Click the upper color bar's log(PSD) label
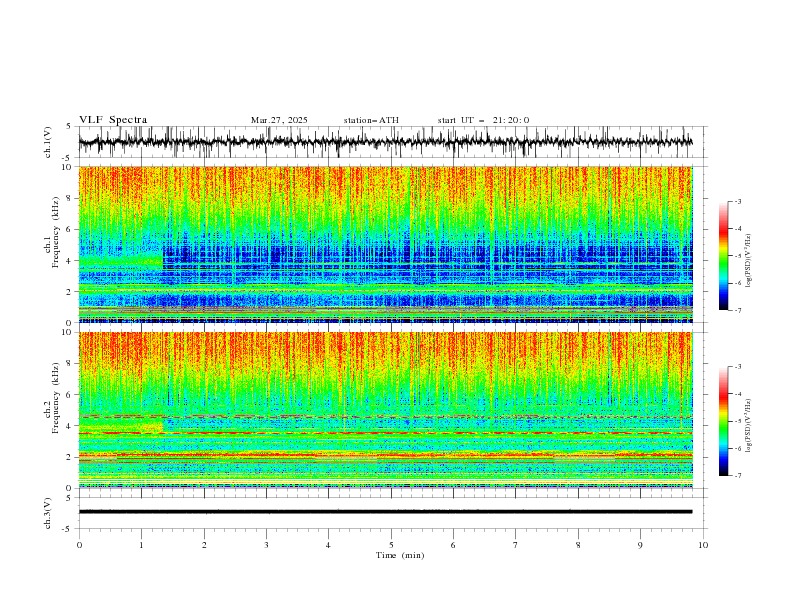792x612 pixels. 748,261
